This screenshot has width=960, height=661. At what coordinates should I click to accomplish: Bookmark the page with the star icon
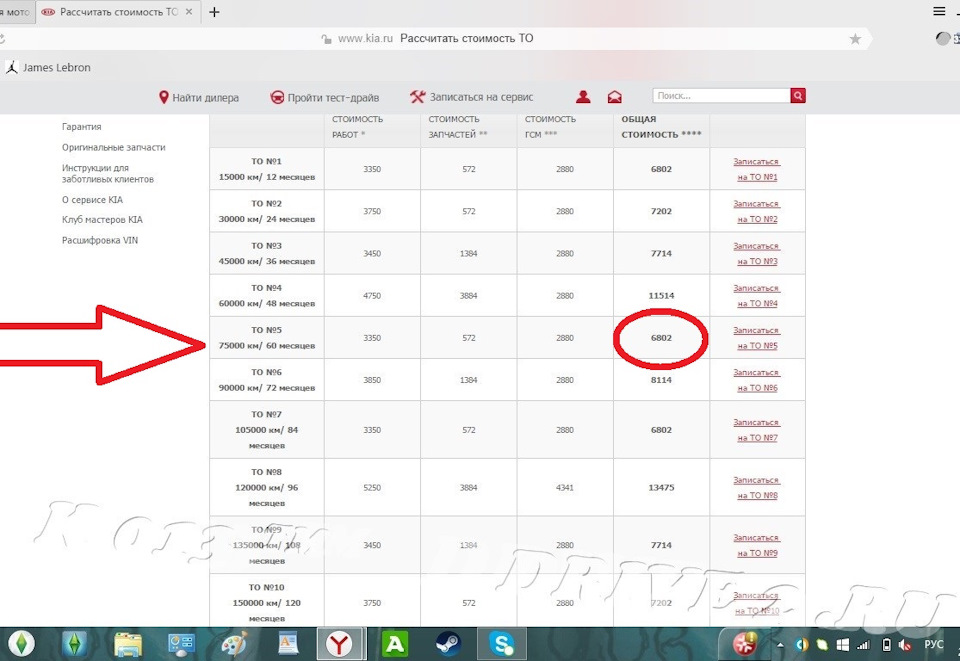(x=855, y=39)
